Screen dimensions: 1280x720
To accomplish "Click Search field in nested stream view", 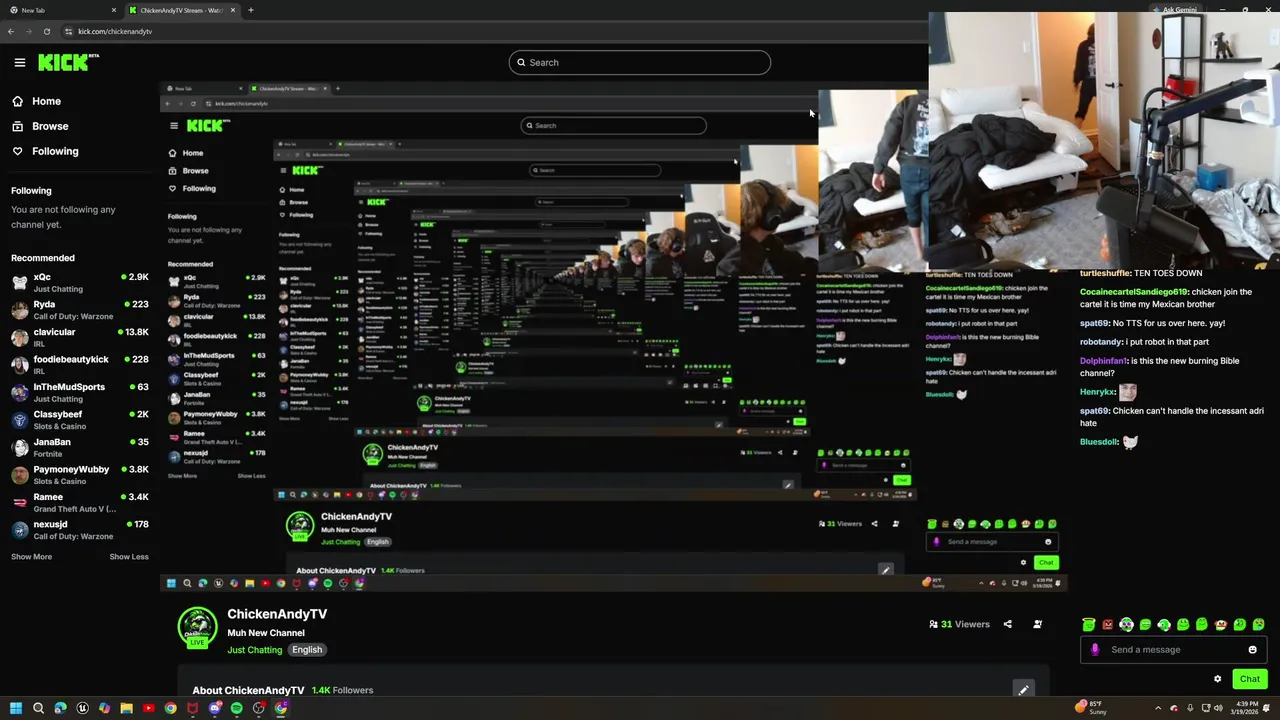I will pyautogui.click(x=613, y=125).
